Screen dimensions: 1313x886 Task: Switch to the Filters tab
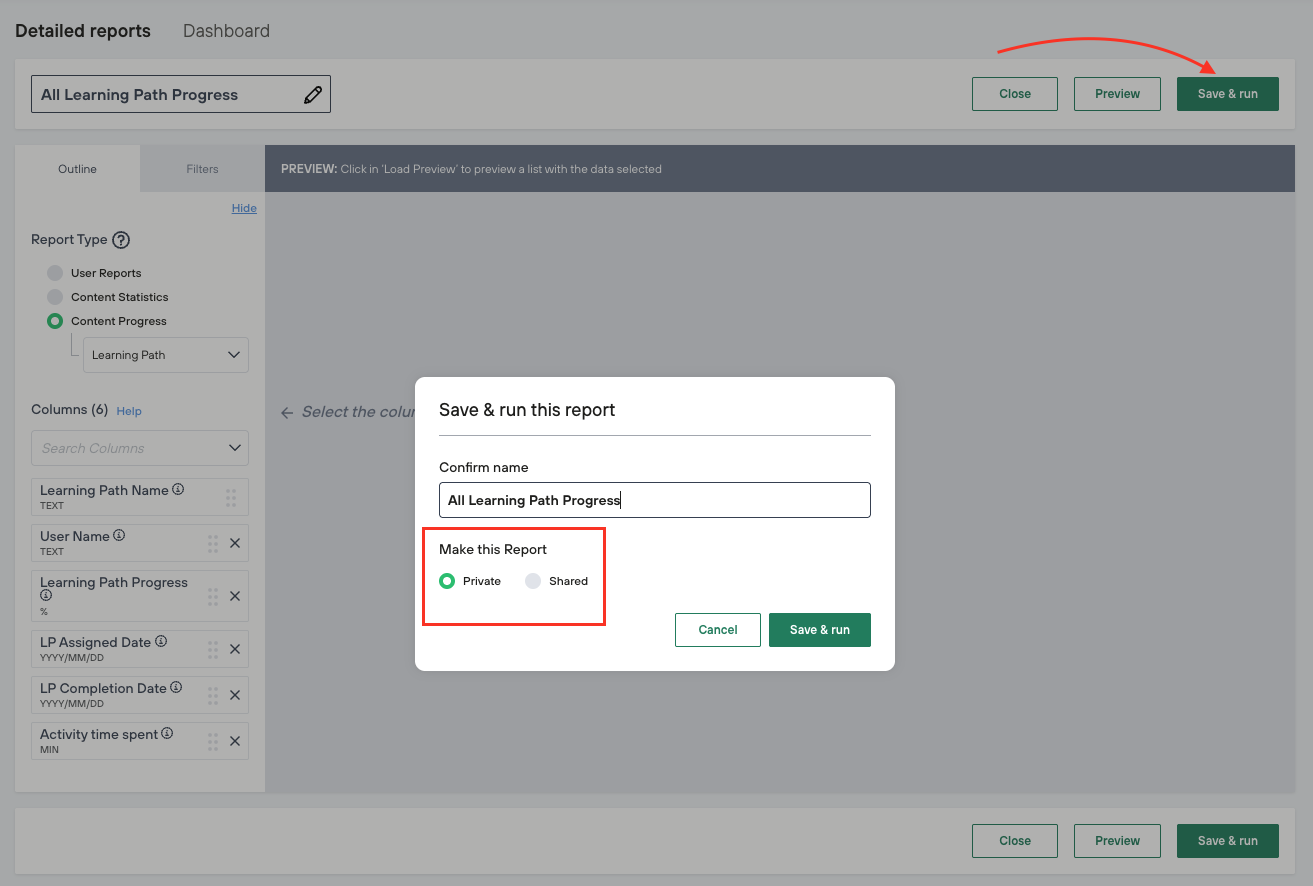coord(202,169)
